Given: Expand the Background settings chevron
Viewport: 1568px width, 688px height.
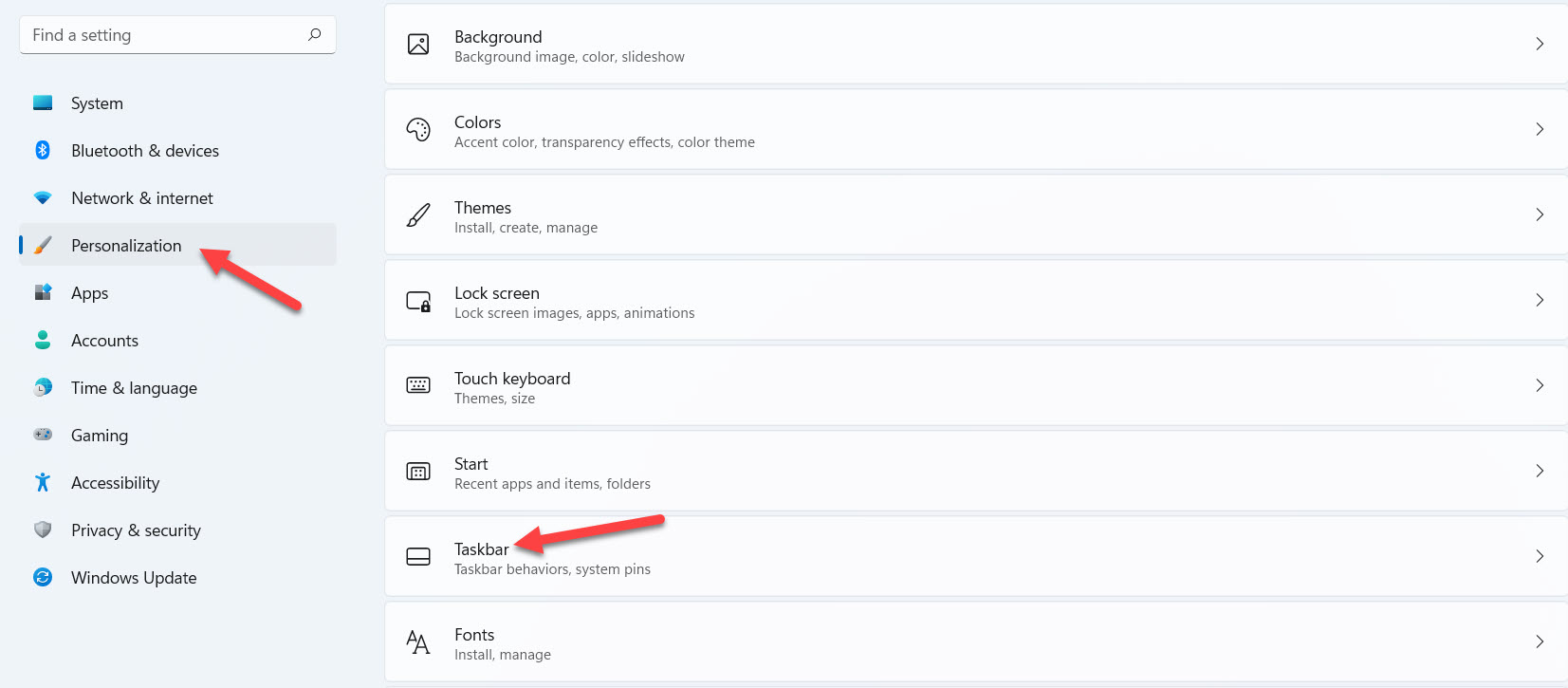Looking at the screenshot, I should 1540,44.
